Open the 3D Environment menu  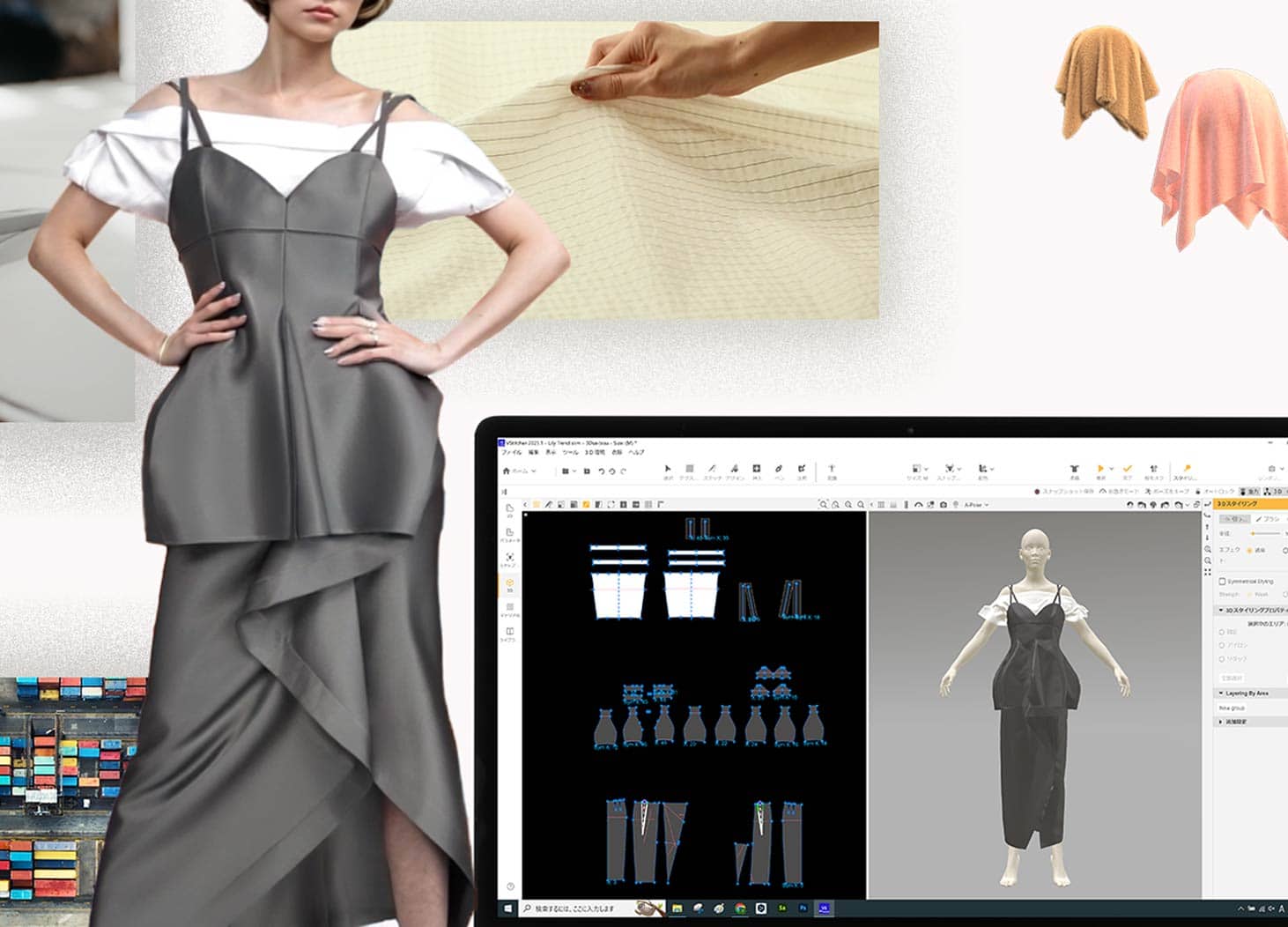pyautogui.click(x=596, y=452)
